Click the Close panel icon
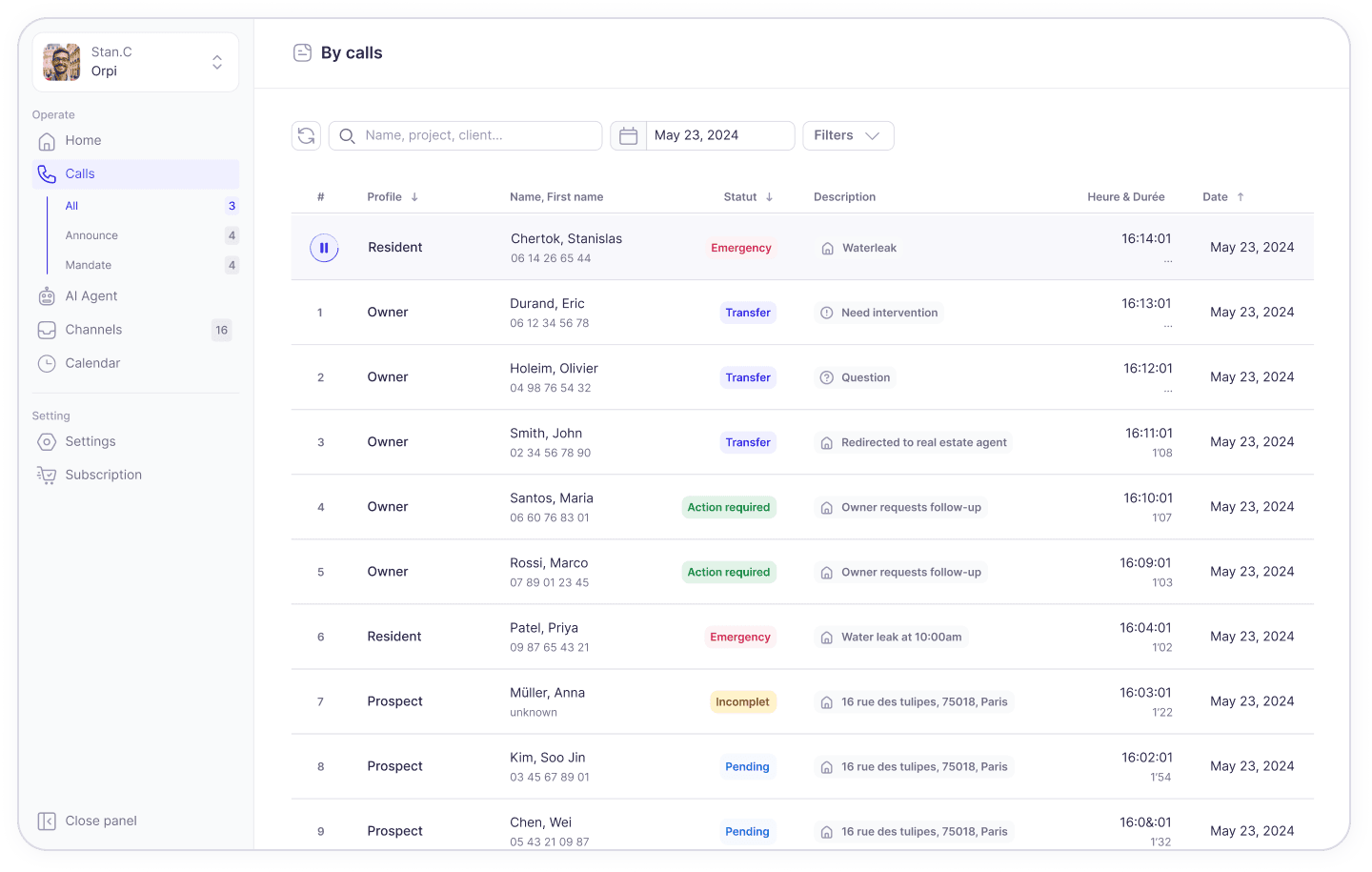Viewport: 1372px width, 872px height. (47, 821)
